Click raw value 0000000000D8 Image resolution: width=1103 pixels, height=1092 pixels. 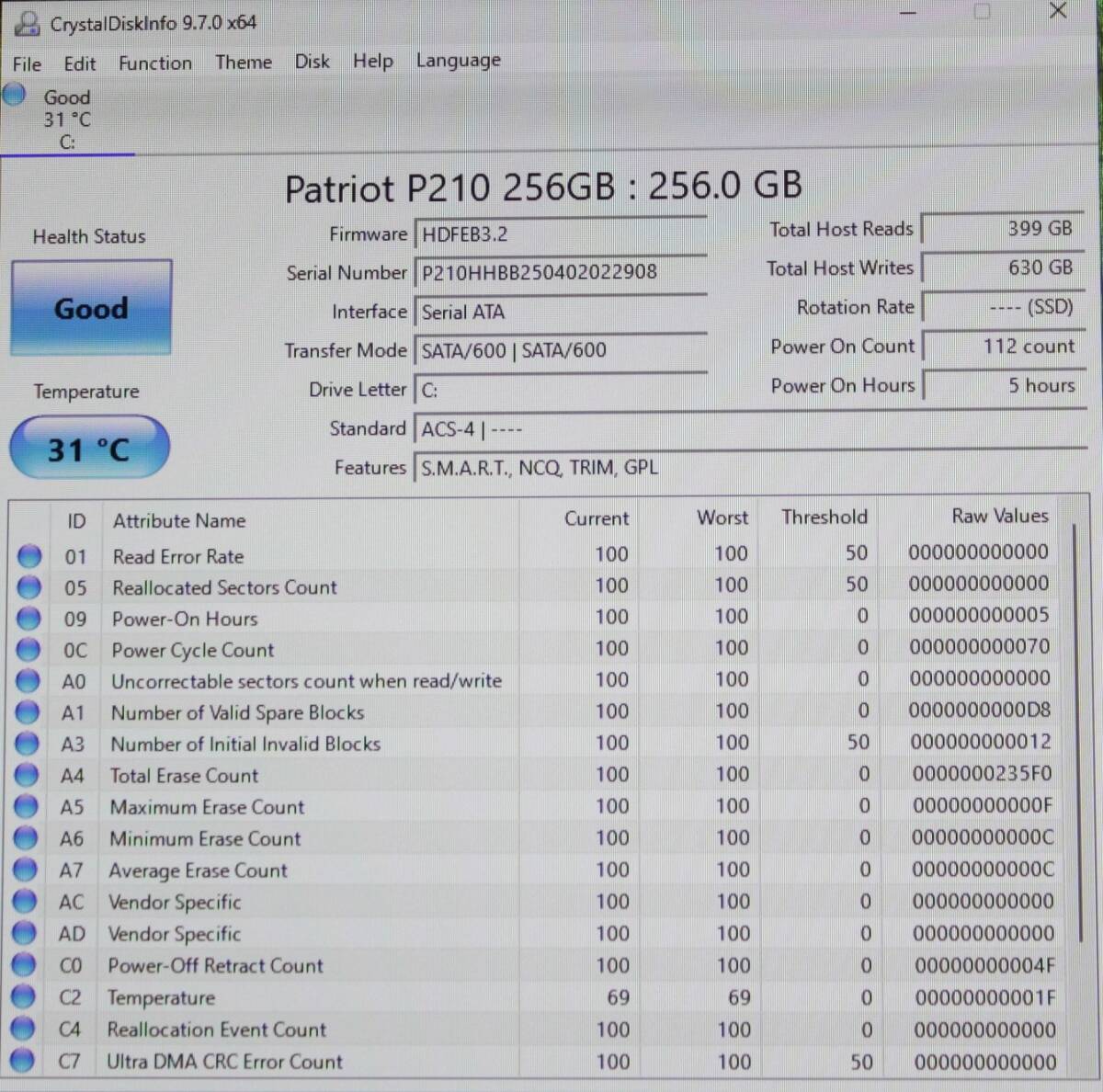tap(979, 711)
